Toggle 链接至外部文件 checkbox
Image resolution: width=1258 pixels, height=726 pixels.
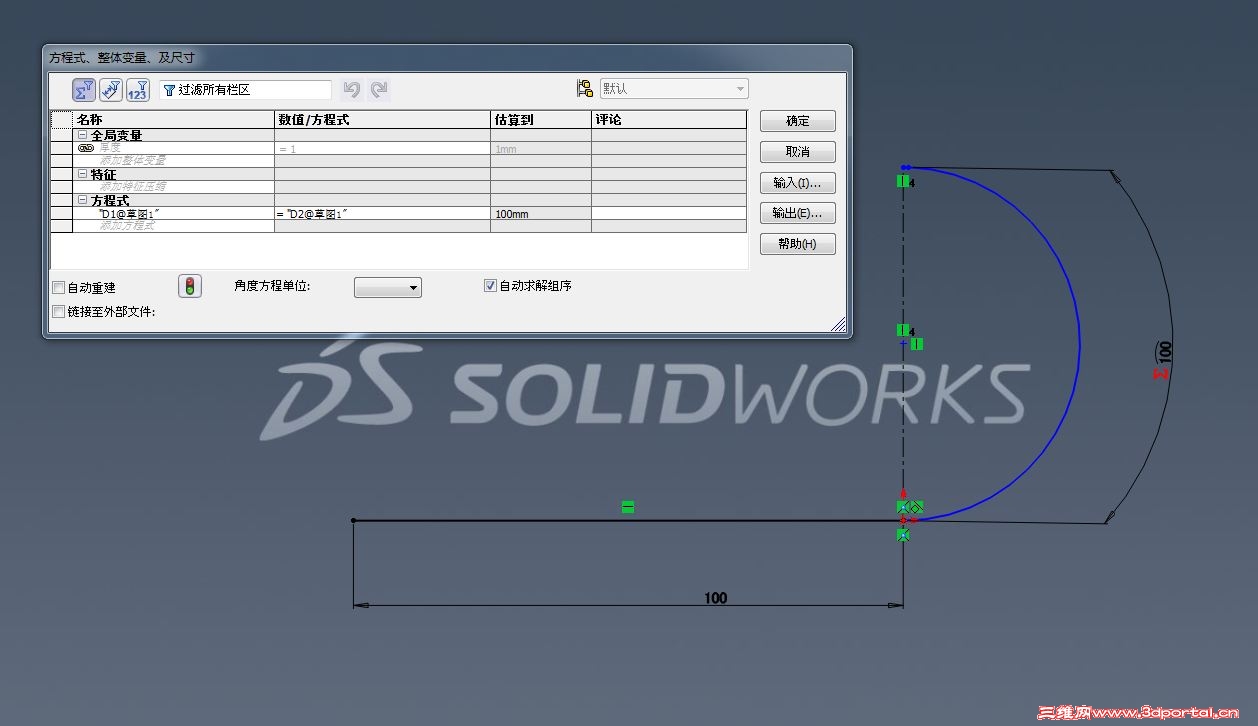pos(59,312)
